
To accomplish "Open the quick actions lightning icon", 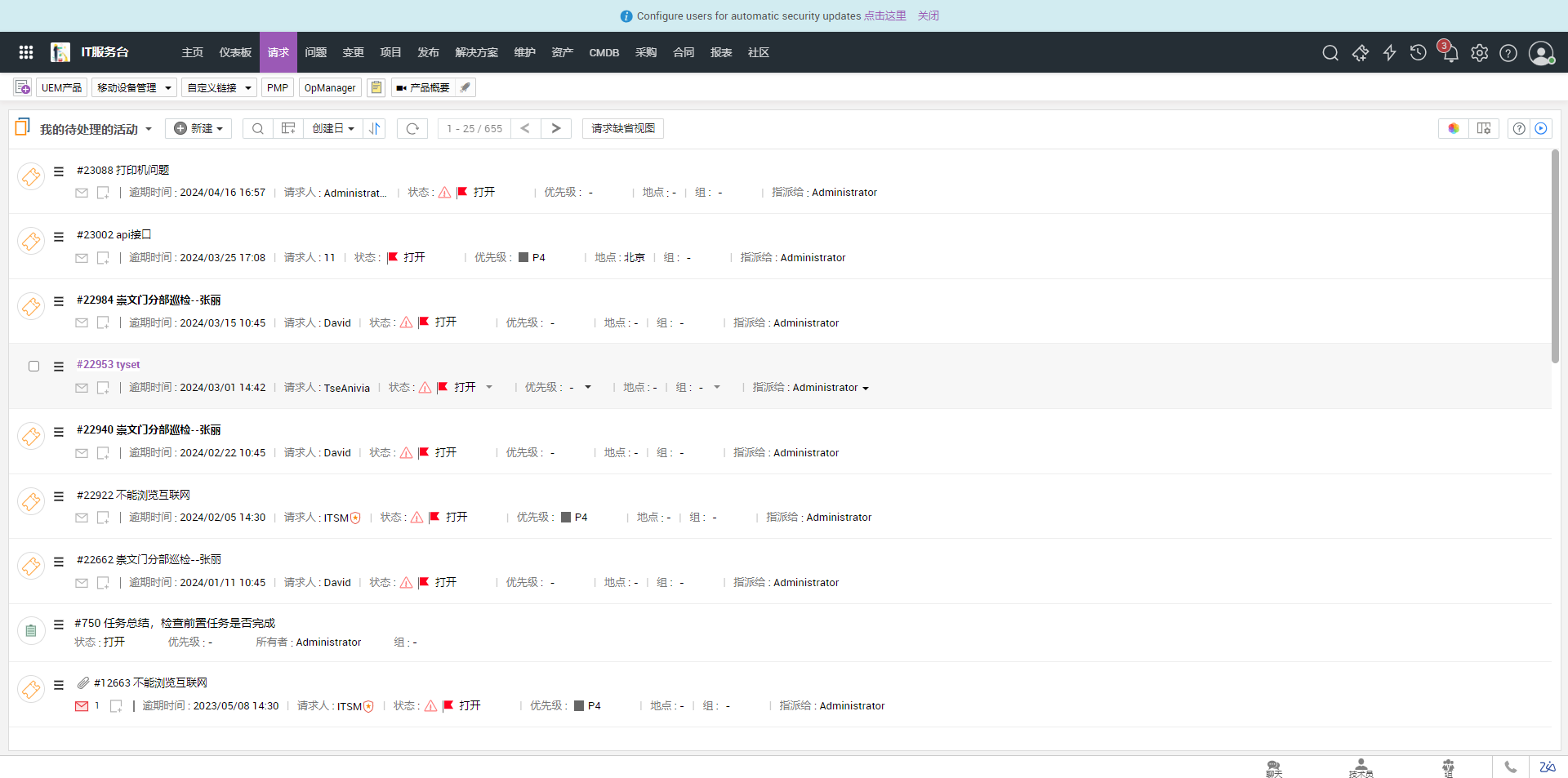I will 1389,53.
